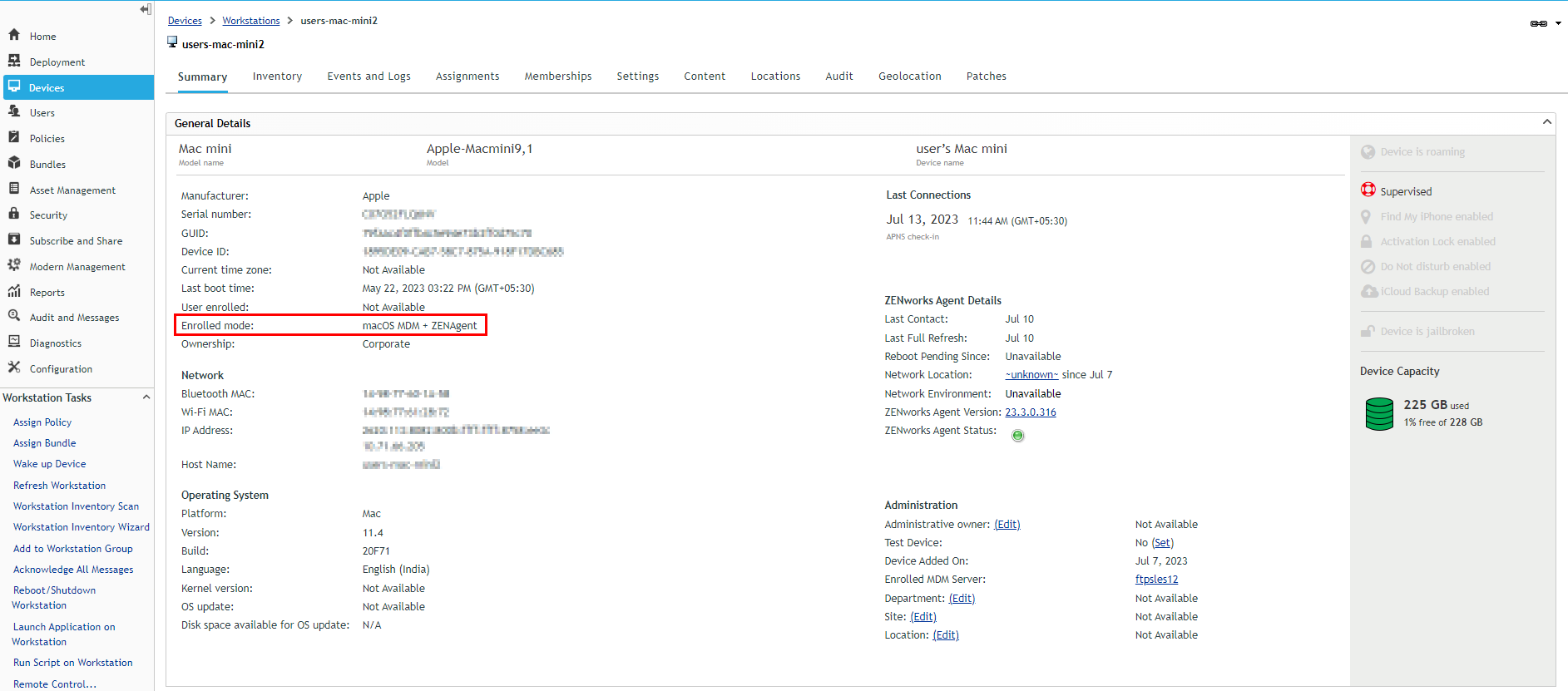Click the ZENworks Agent Version 23.3.0.316 link

coord(1030,412)
